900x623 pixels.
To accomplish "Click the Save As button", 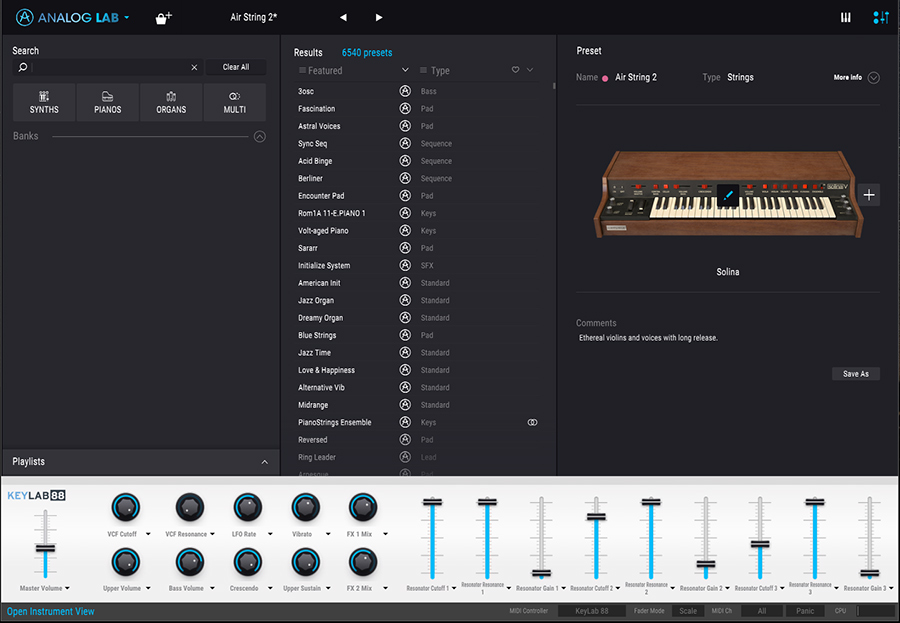I will coord(855,374).
